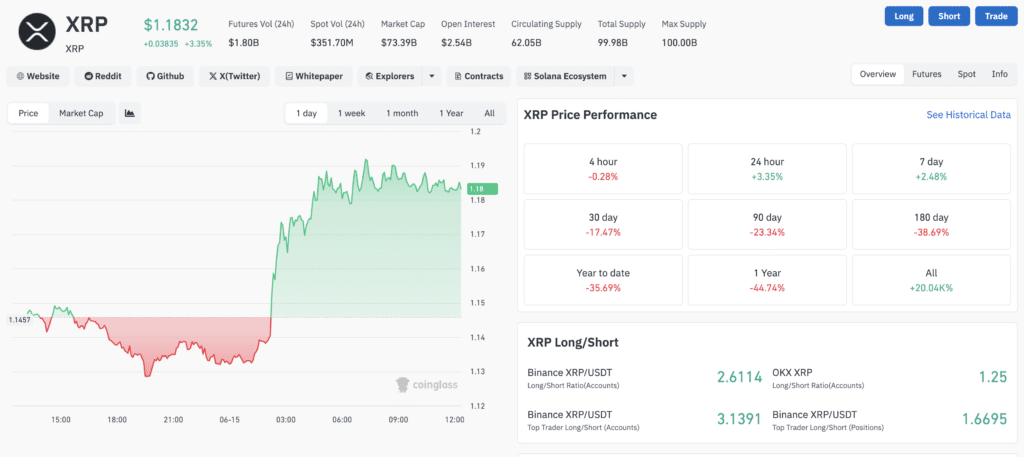Switch to the Overview tab

click(878, 74)
